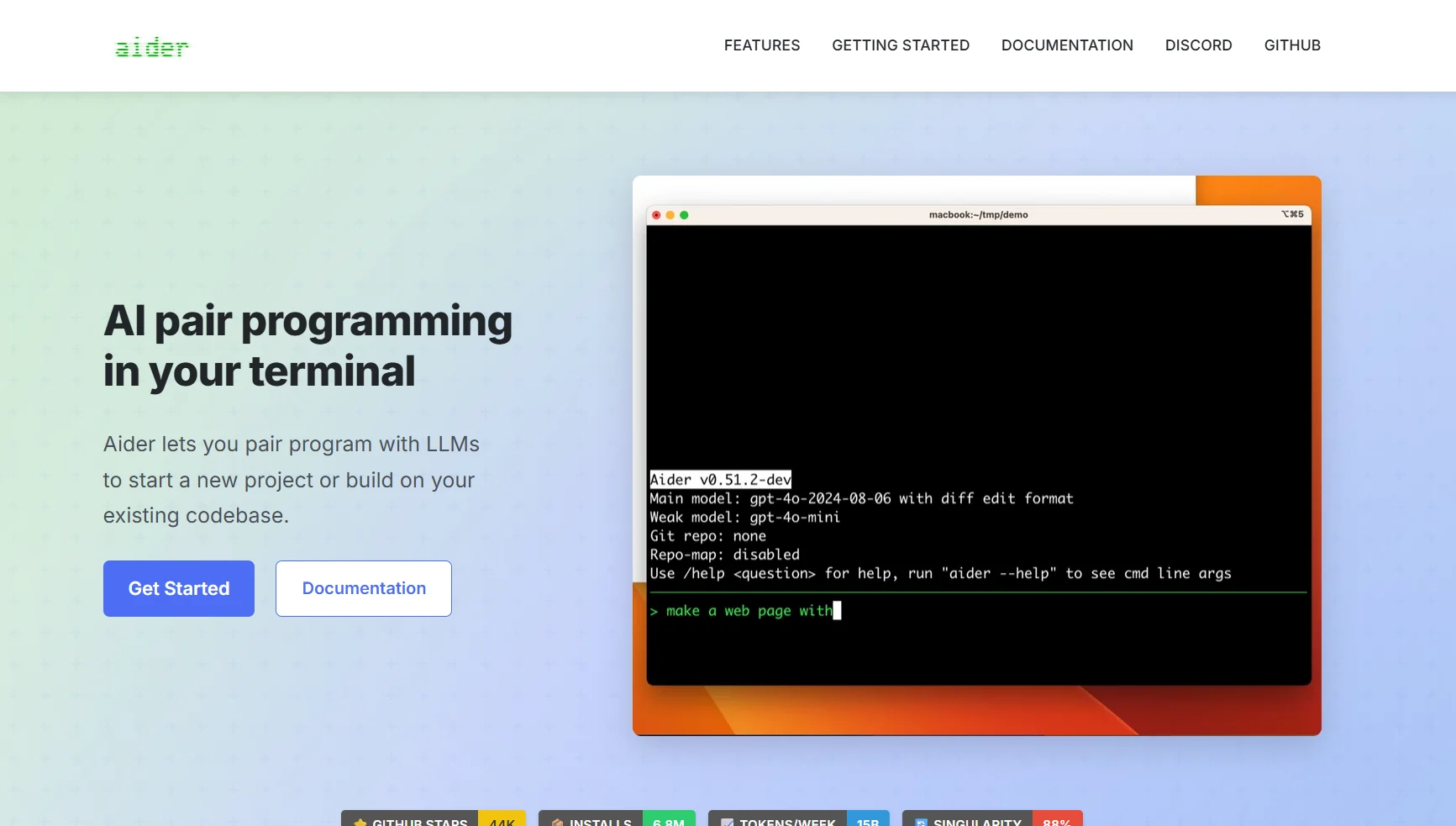Go to Getting Started in navigation
Screen dimensions: 1456x826
click(x=901, y=45)
